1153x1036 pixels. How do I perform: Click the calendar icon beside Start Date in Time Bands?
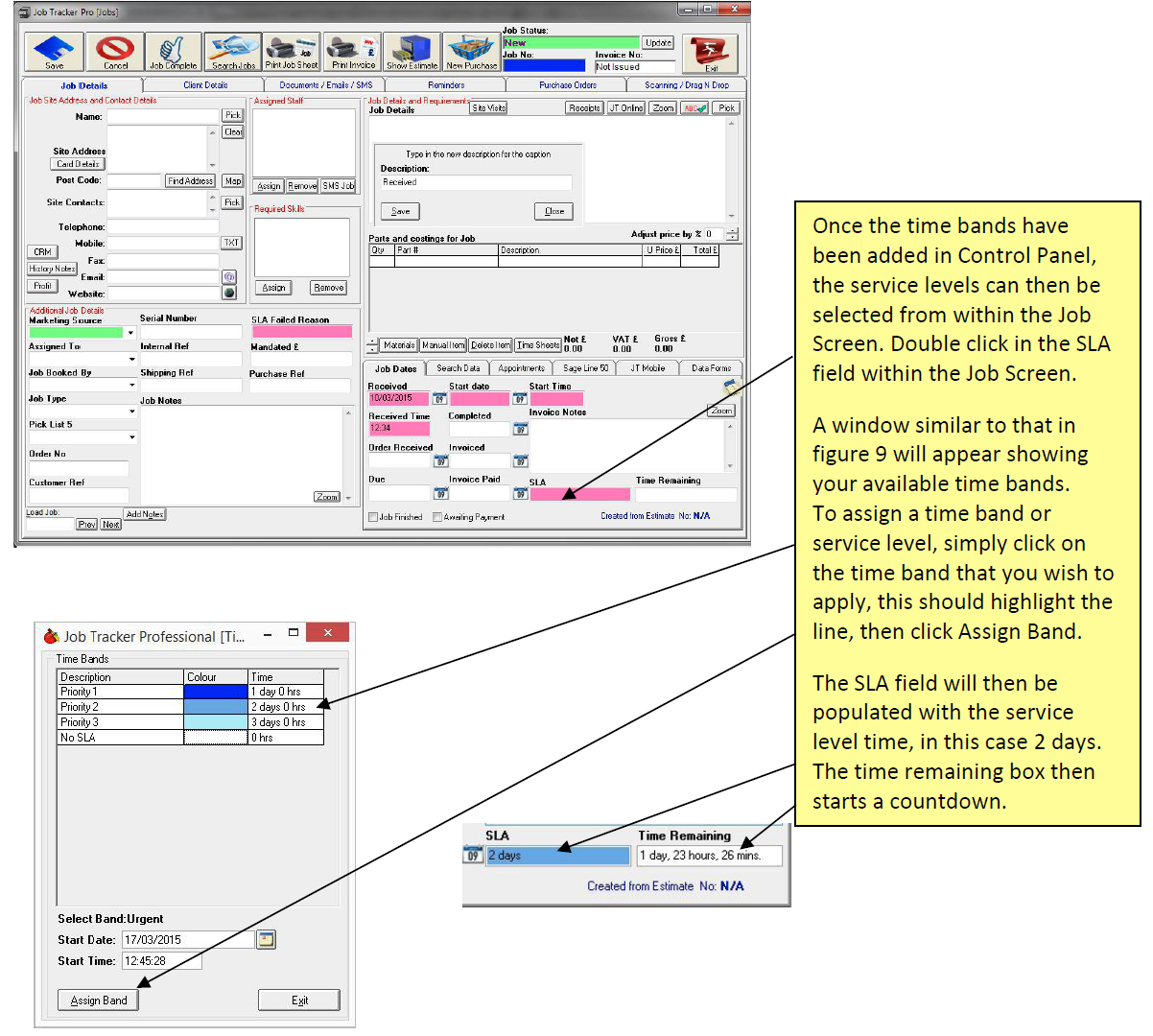coord(266,939)
